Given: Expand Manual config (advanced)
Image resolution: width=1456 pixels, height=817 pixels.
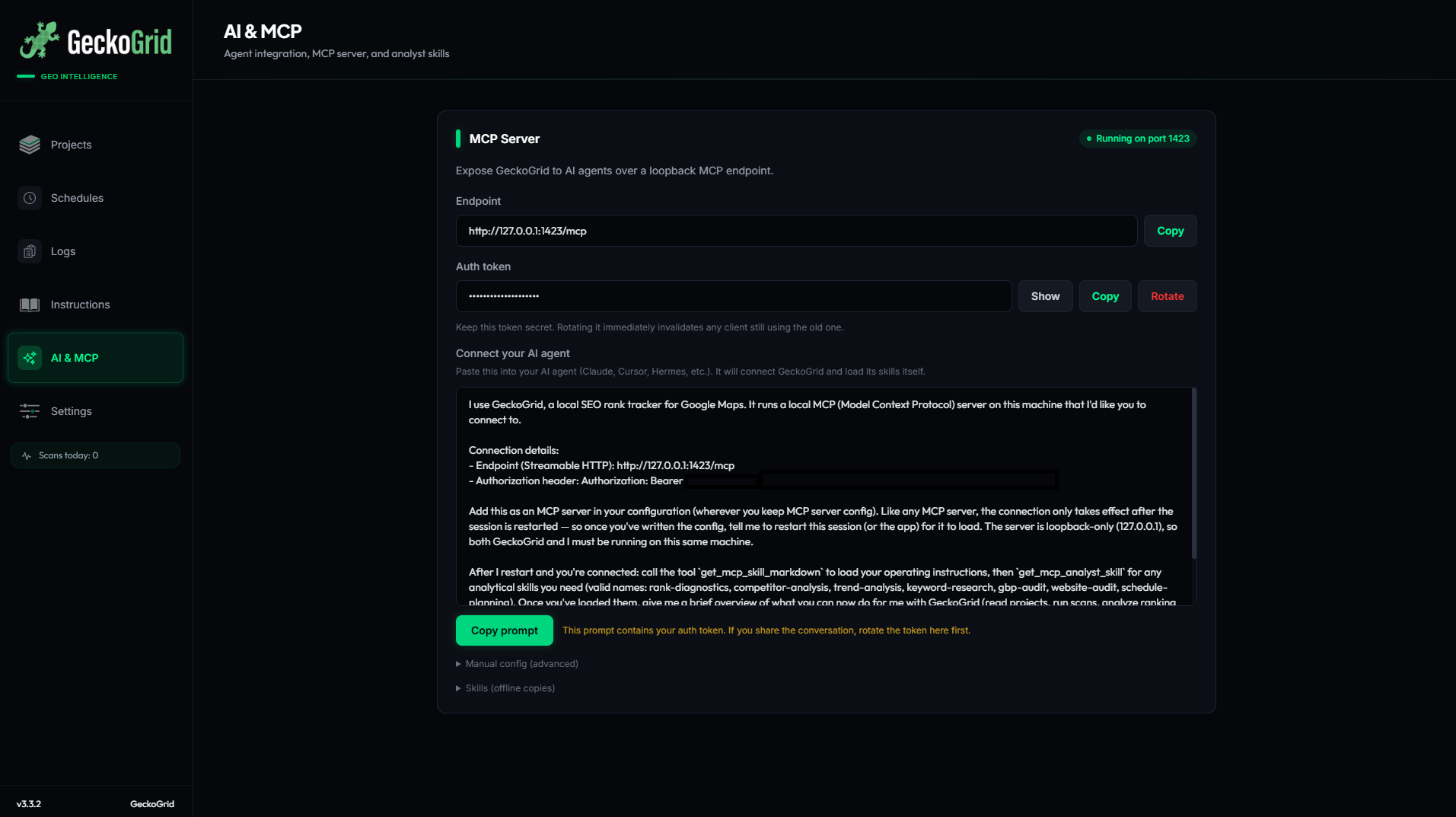Looking at the screenshot, I should (x=518, y=664).
